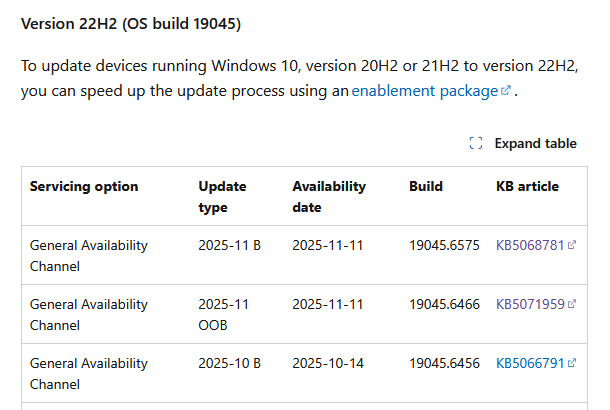Click the external-link icon next to KB5066791
Viewport: 610px width, 410px height.
(572, 363)
